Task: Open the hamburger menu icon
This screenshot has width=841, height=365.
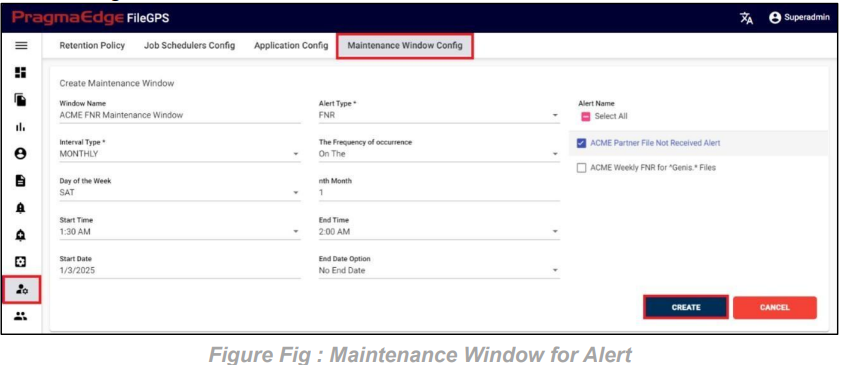Action: pyautogui.click(x=21, y=46)
